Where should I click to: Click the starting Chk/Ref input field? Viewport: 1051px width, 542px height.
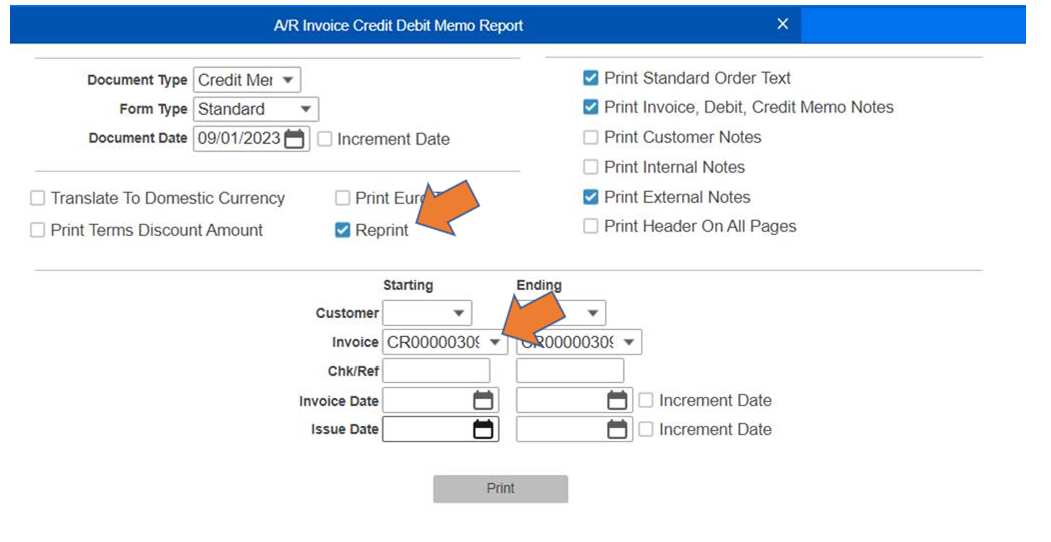436,372
